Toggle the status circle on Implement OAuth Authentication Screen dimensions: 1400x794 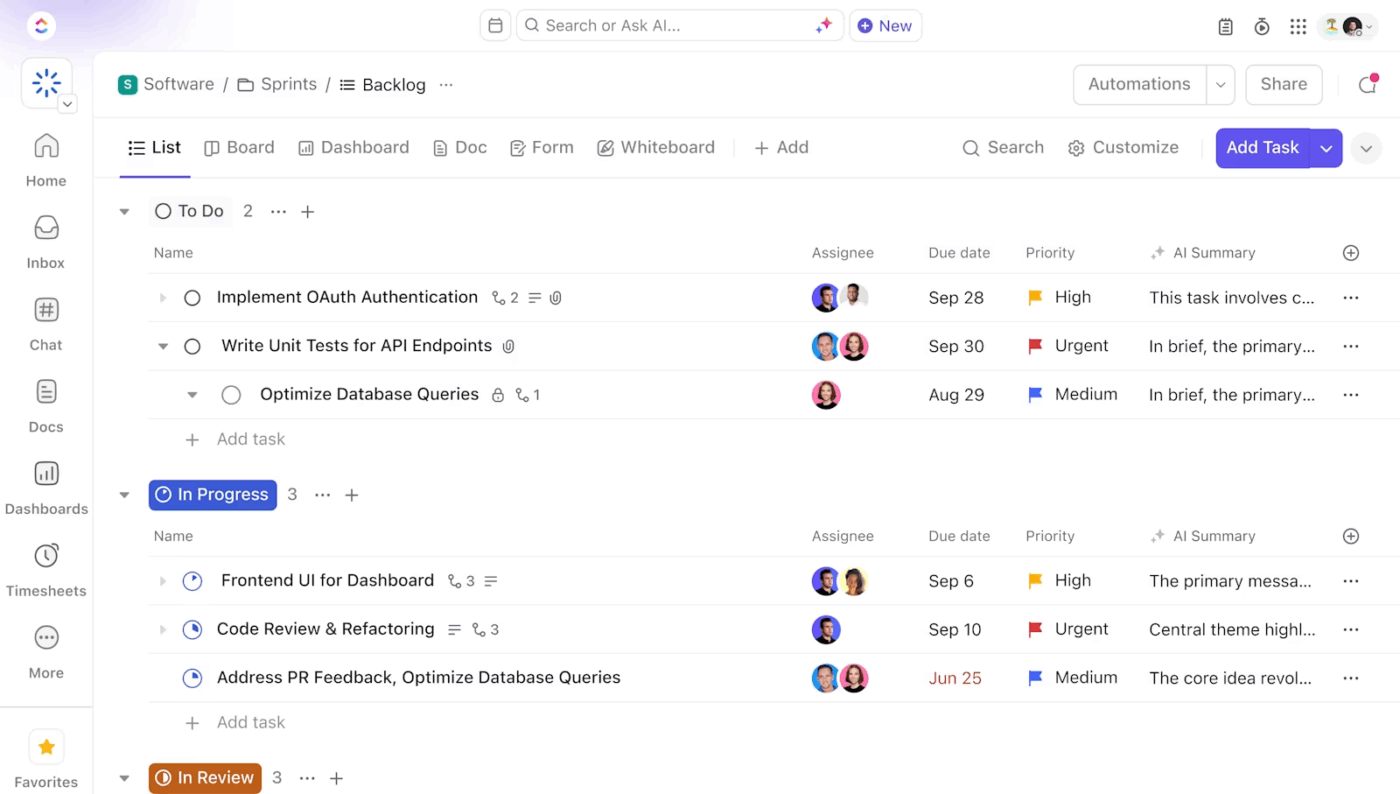coord(191,297)
